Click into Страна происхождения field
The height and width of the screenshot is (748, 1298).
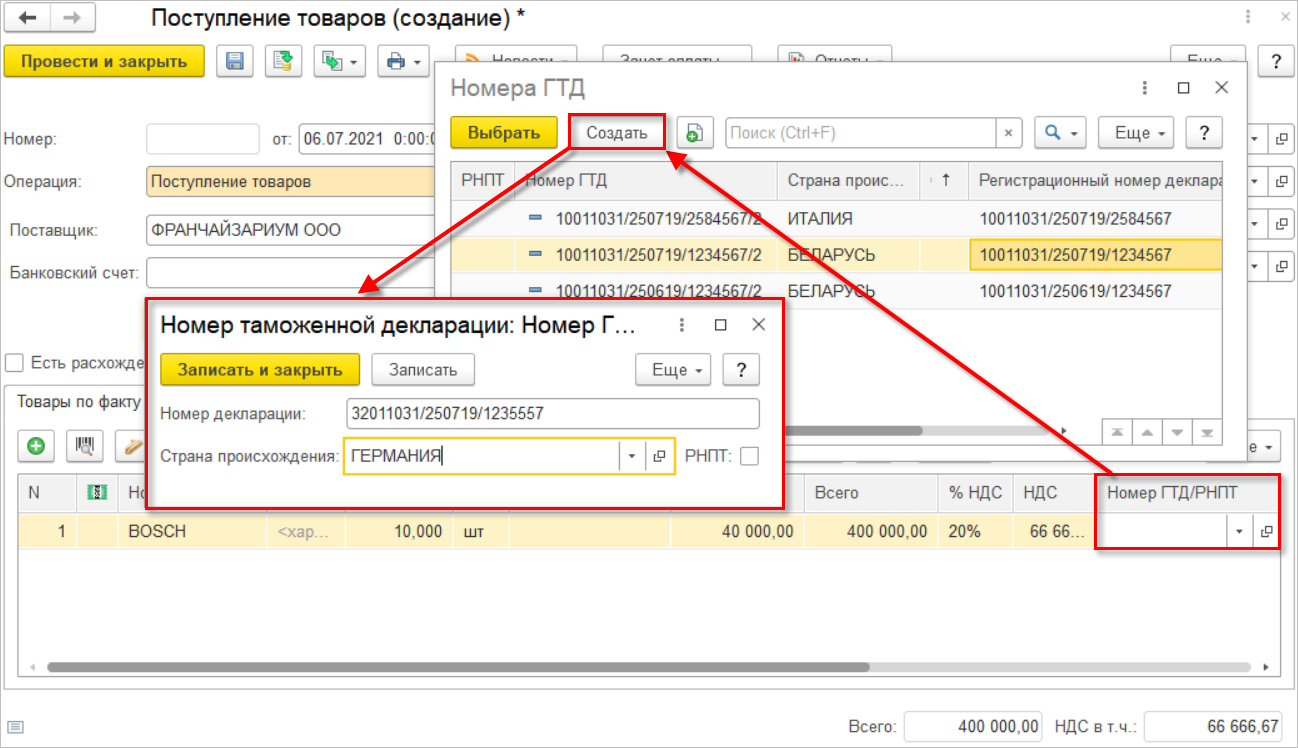click(x=481, y=456)
